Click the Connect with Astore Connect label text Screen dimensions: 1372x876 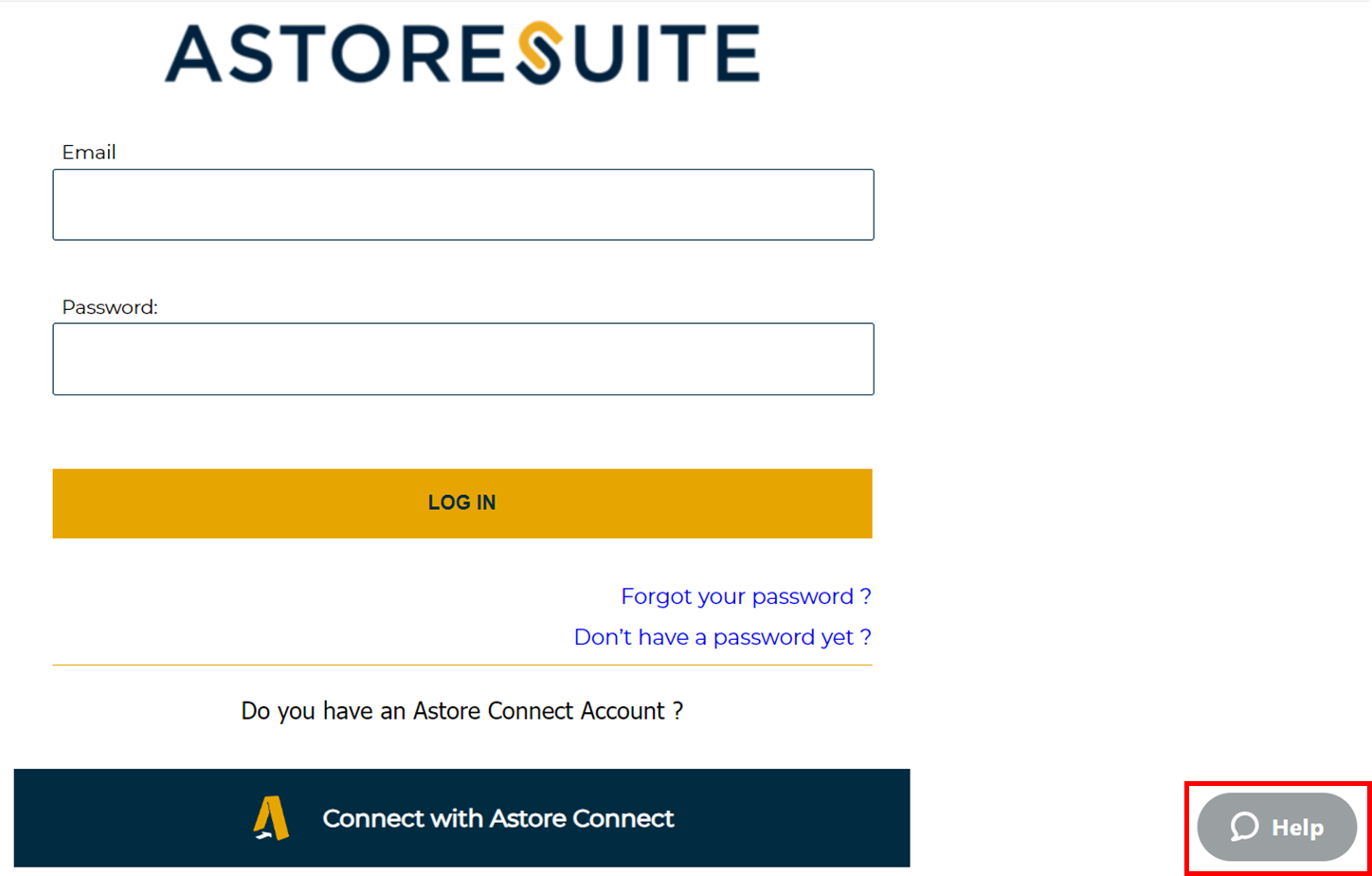(x=498, y=818)
